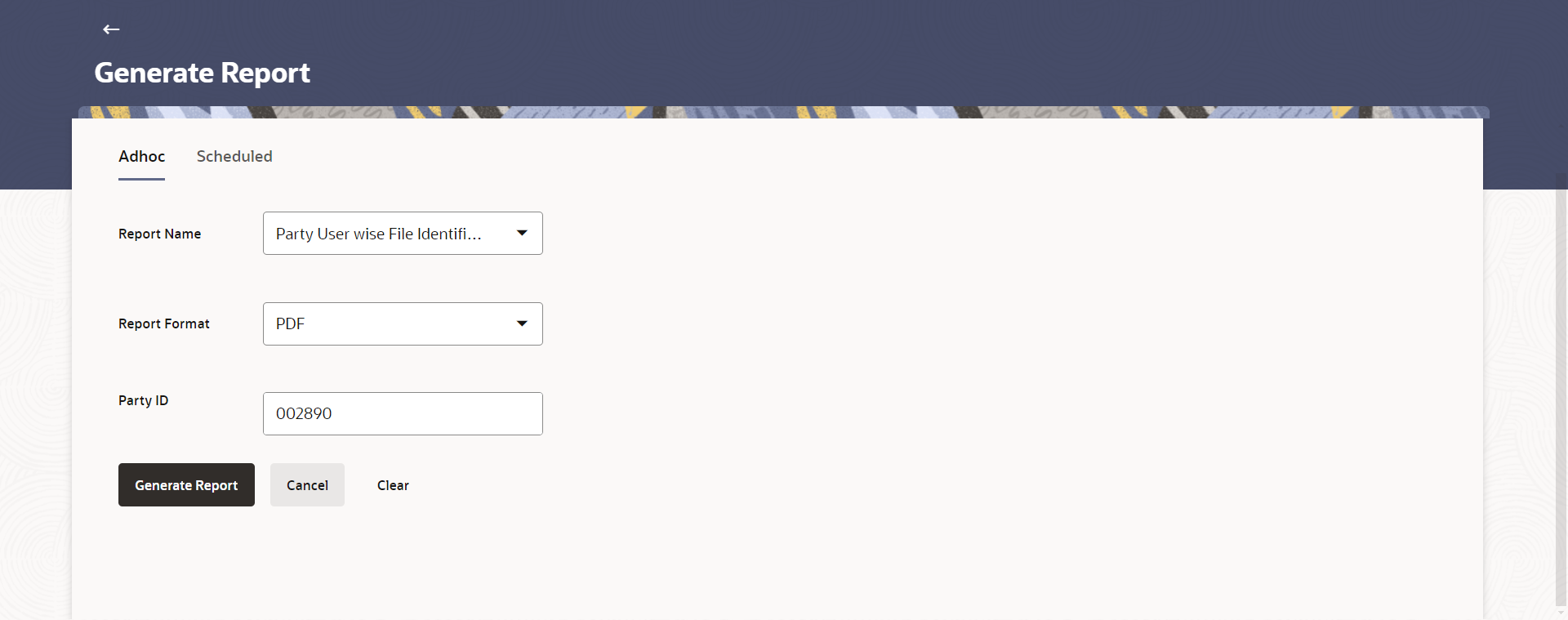1568x620 pixels.
Task: Click the decorative patterned banner strip
Action: [784, 112]
